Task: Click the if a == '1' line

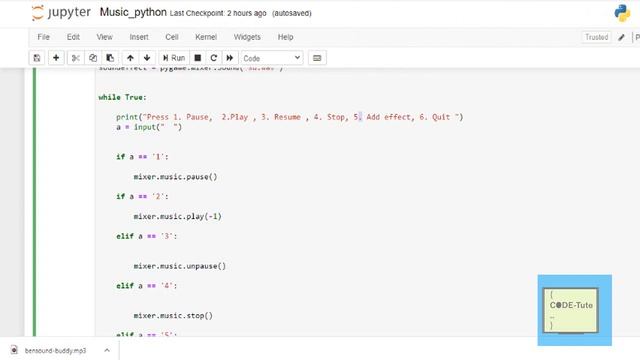Action: point(142,157)
